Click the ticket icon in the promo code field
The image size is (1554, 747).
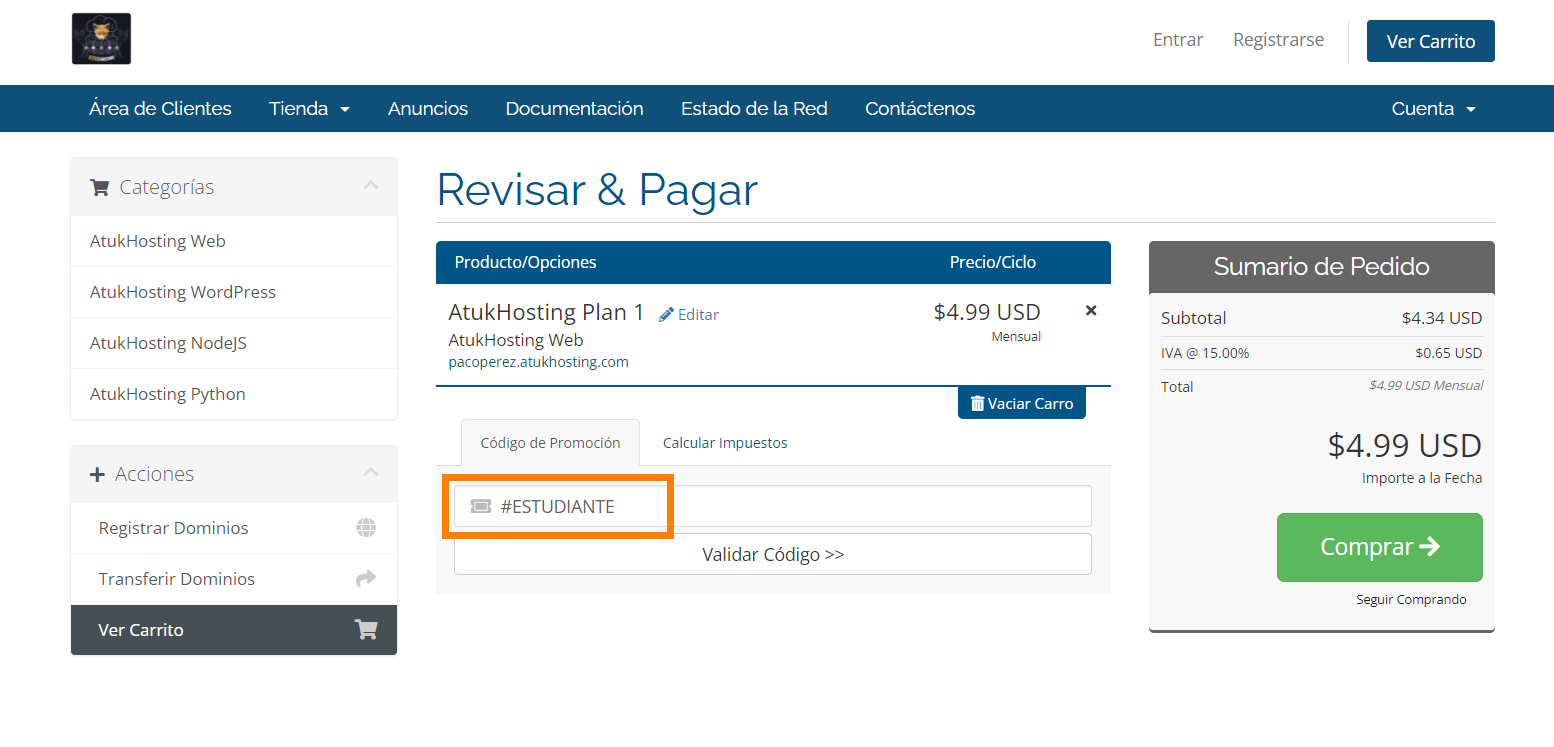pyautogui.click(x=481, y=507)
